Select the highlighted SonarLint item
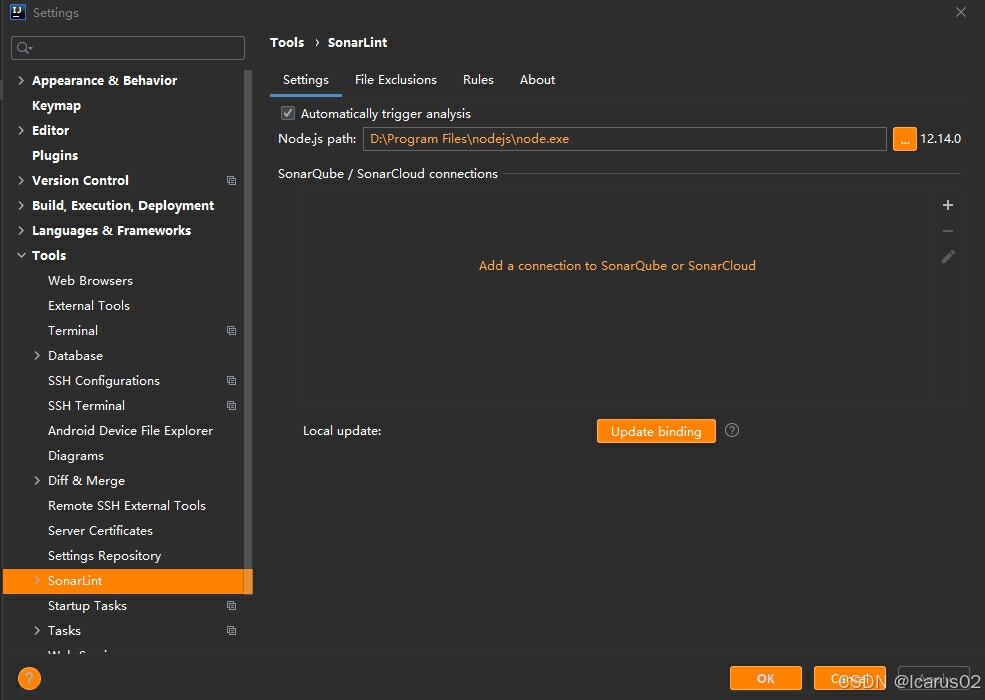 click(128, 581)
